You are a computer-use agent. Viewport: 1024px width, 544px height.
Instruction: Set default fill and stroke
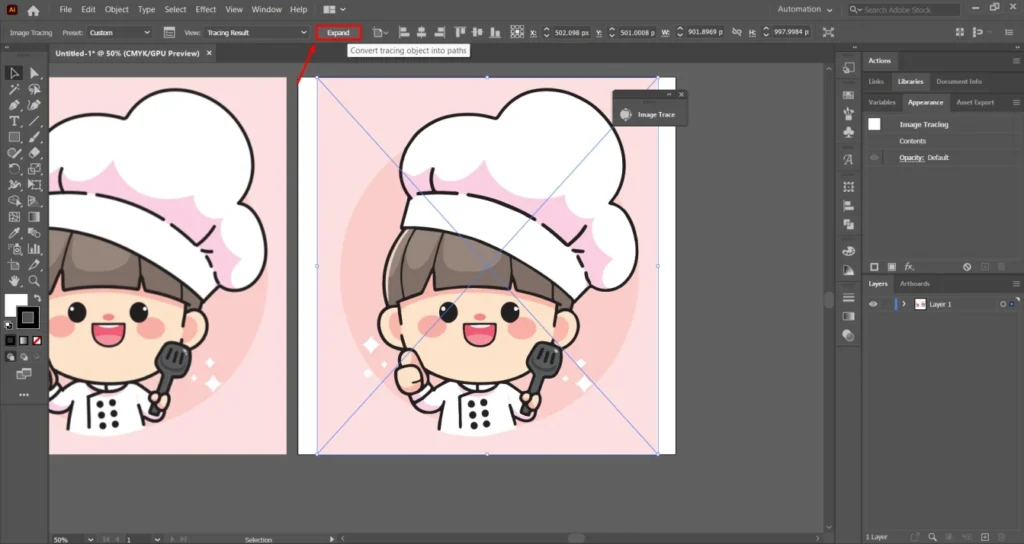(8, 325)
